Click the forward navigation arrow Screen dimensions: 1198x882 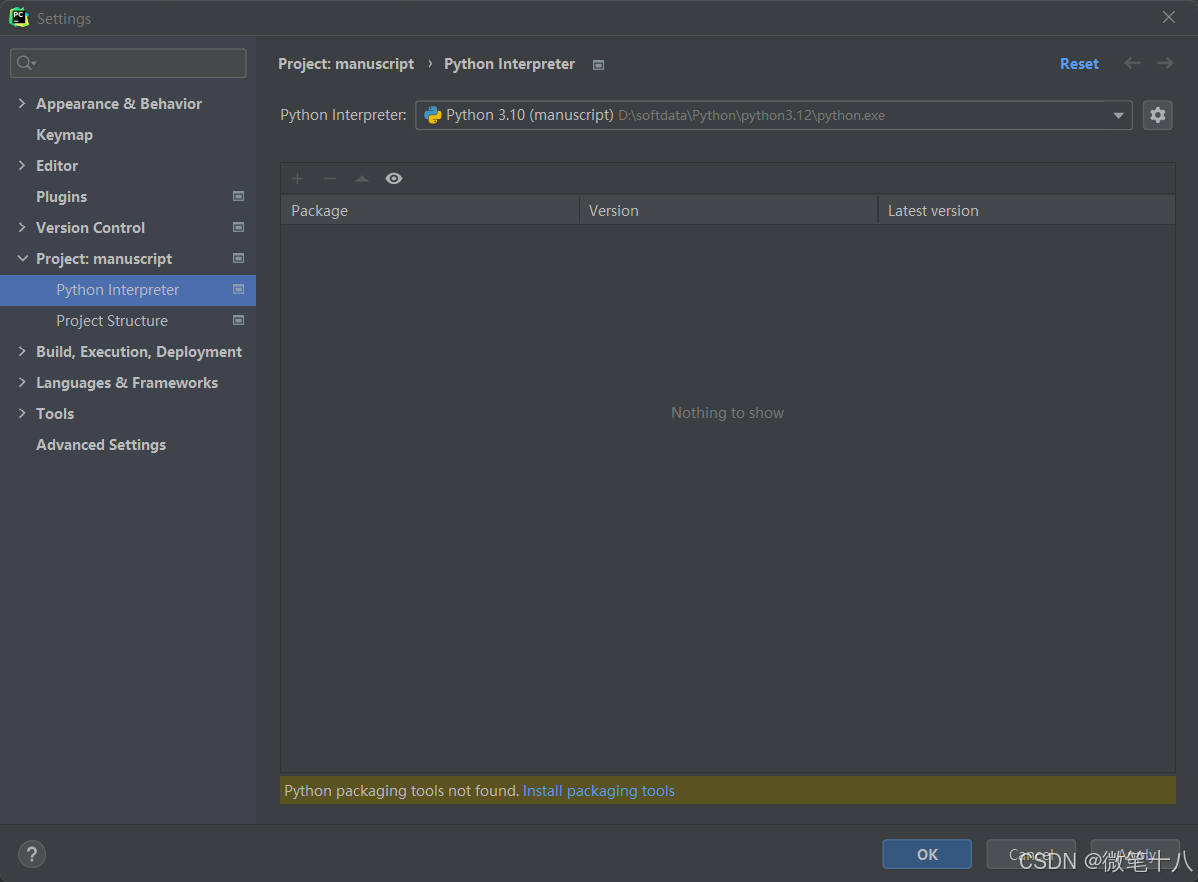point(1164,63)
